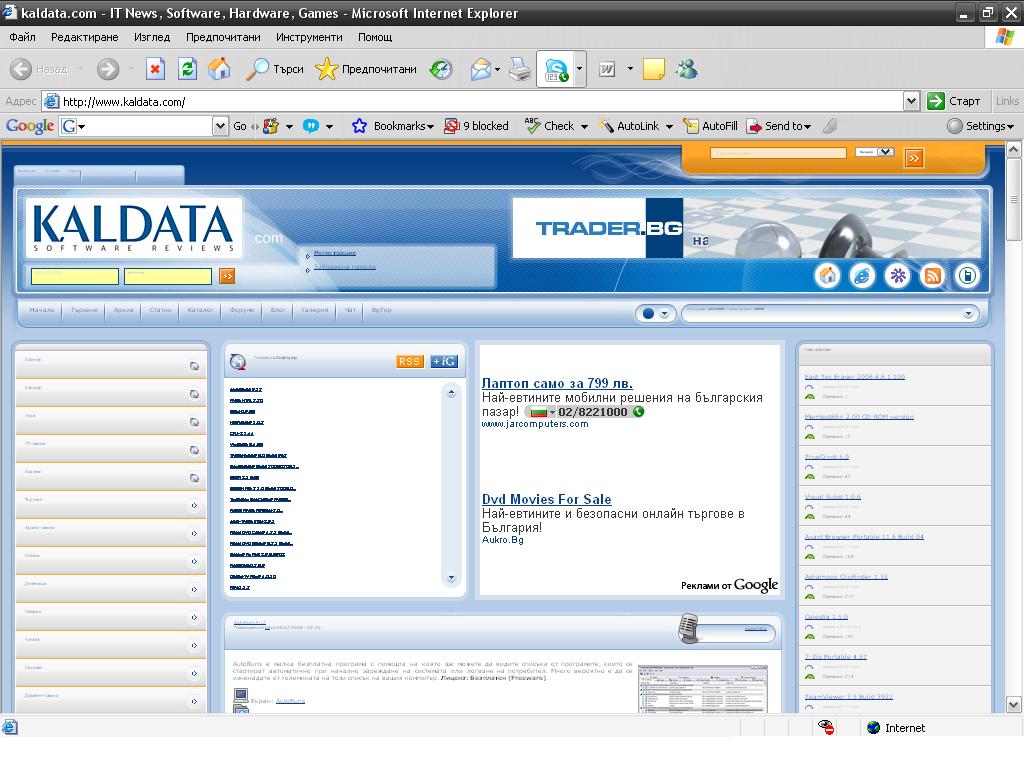
Task: Click the Старт go button
Action: 953,101
